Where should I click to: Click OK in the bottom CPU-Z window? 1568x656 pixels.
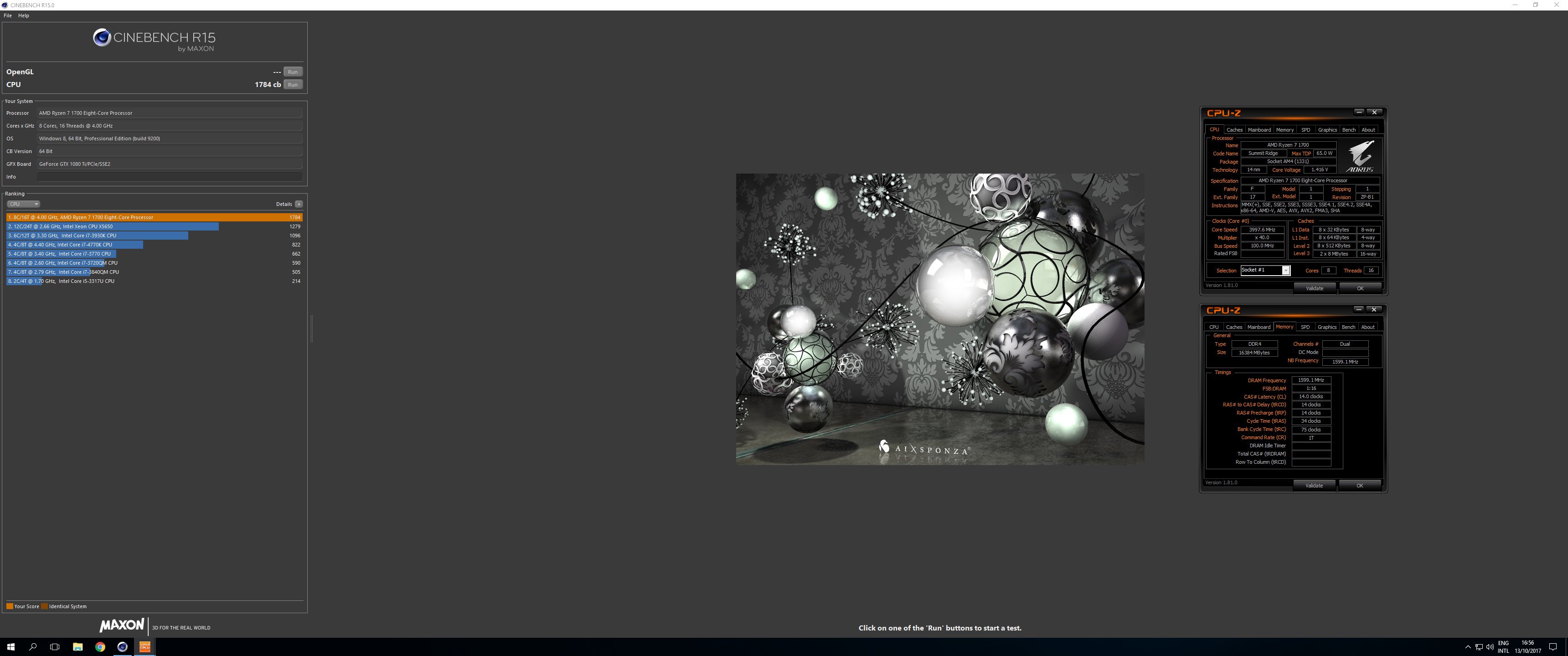pyautogui.click(x=1360, y=486)
